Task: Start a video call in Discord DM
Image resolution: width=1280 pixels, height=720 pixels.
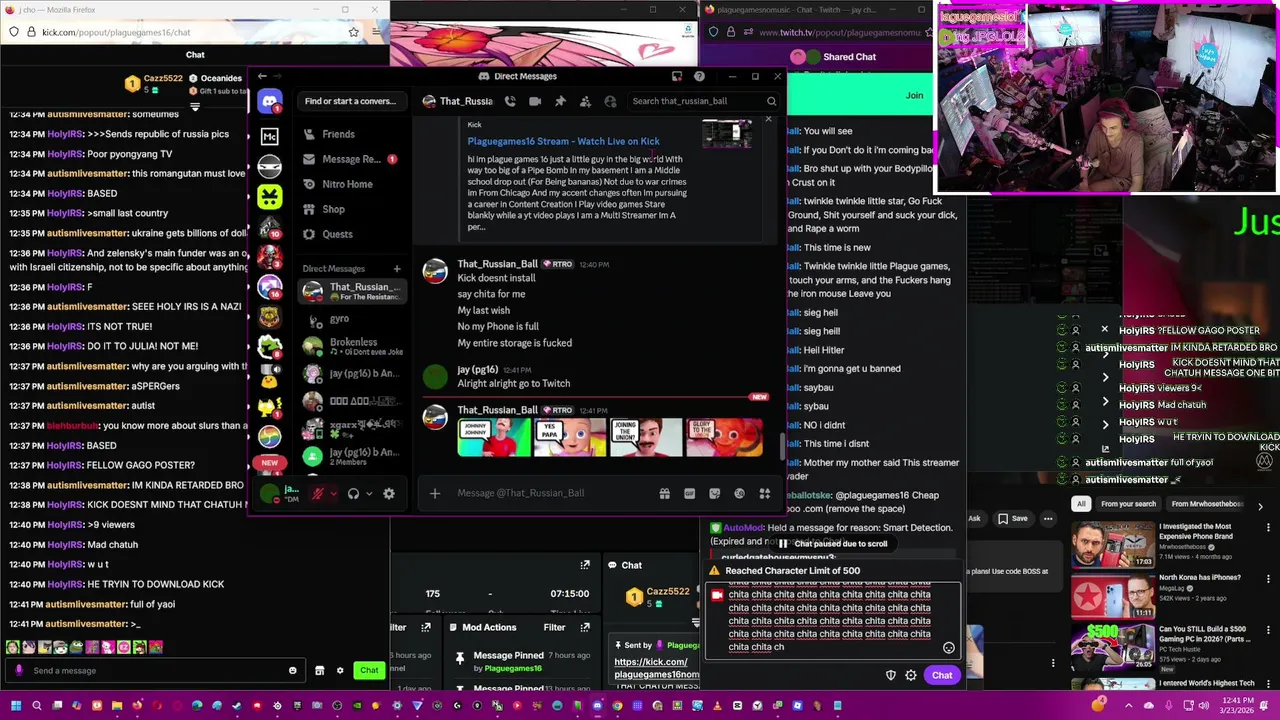Action: (535, 101)
